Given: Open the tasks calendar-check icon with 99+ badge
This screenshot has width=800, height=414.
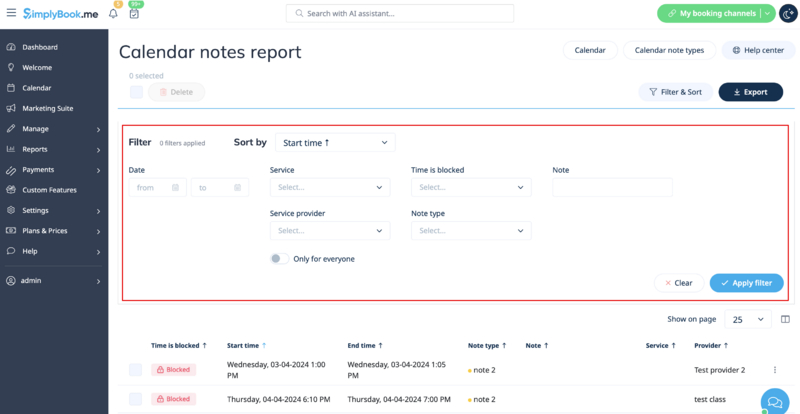Looking at the screenshot, I should click(x=134, y=13).
